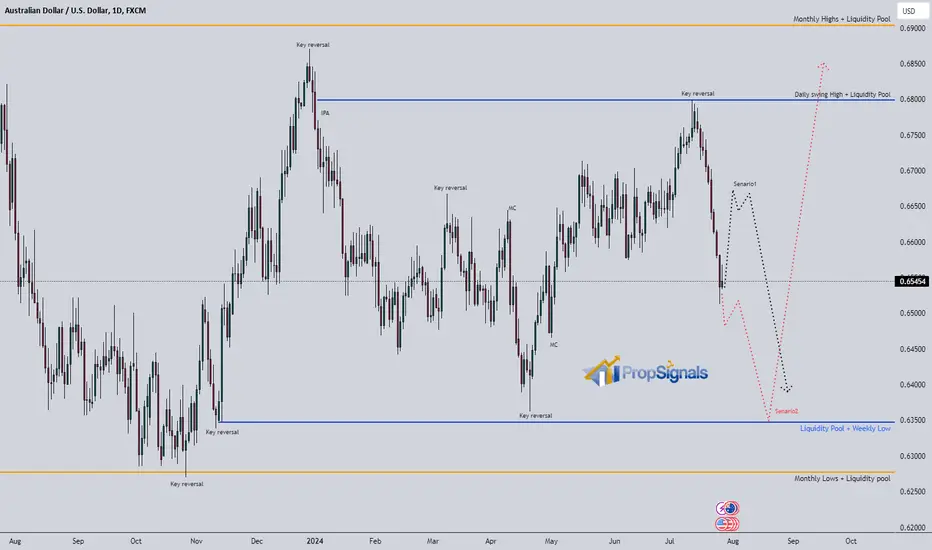
Task: Click the 0.62000 price axis label
Action: pos(912,527)
